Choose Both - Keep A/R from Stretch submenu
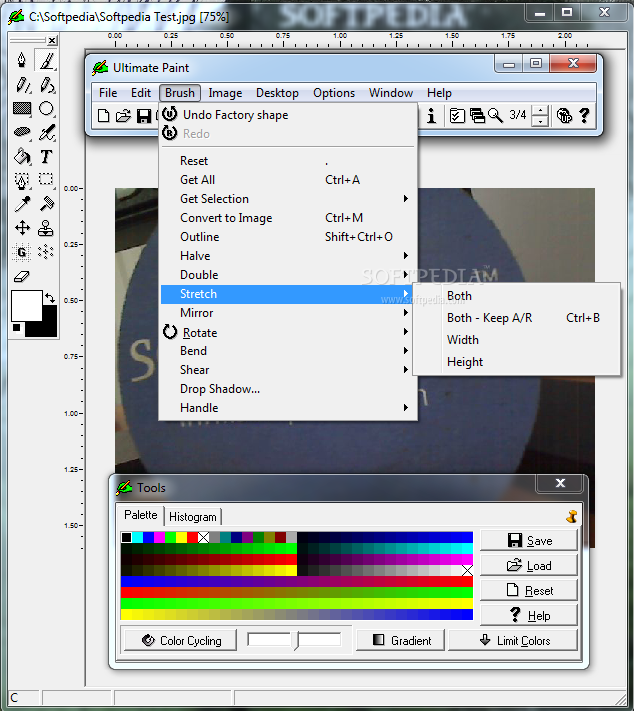Screen dimensions: 634x711 click(517, 318)
